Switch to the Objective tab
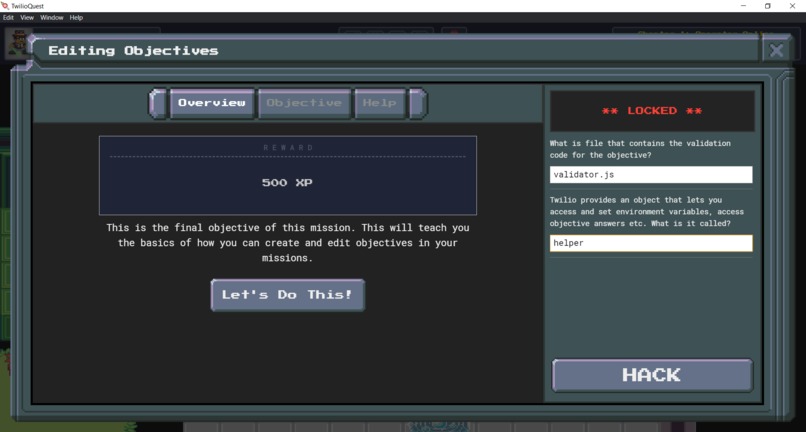The width and height of the screenshot is (806, 432). point(304,103)
